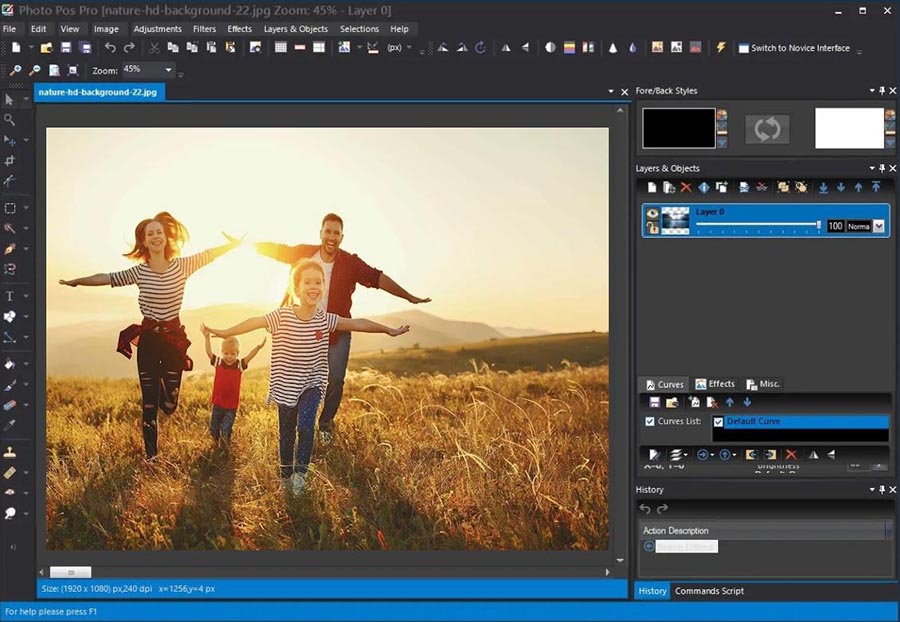This screenshot has width=900, height=622.
Task: Toggle the Switch to Novice Interface checkbox
Action: [743, 48]
